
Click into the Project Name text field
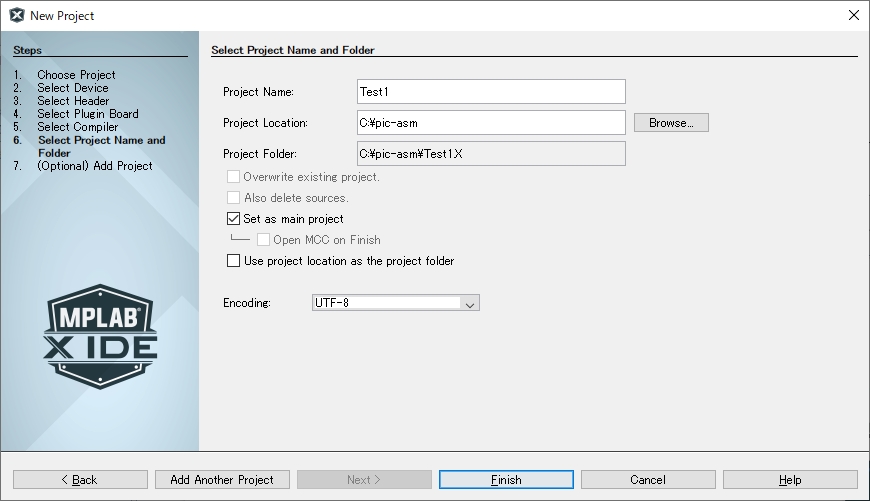point(490,92)
